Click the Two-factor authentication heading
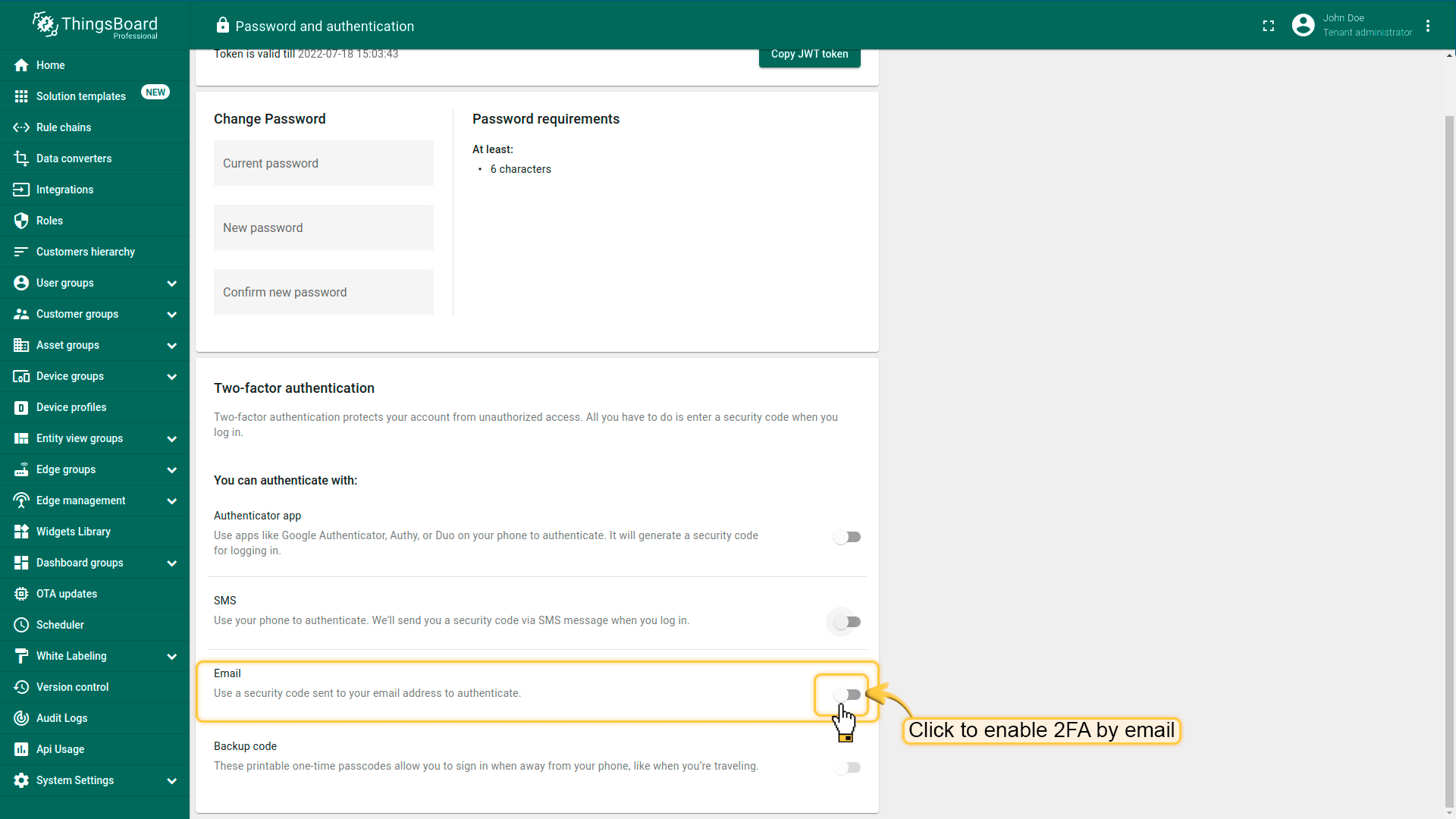1456x819 pixels. (294, 388)
